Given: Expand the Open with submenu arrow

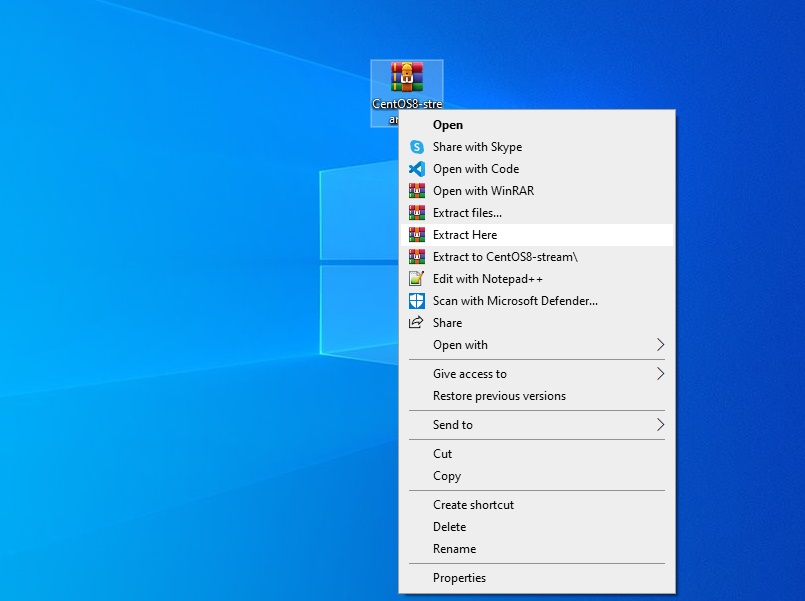Looking at the screenshot, I should pos(661,345).
